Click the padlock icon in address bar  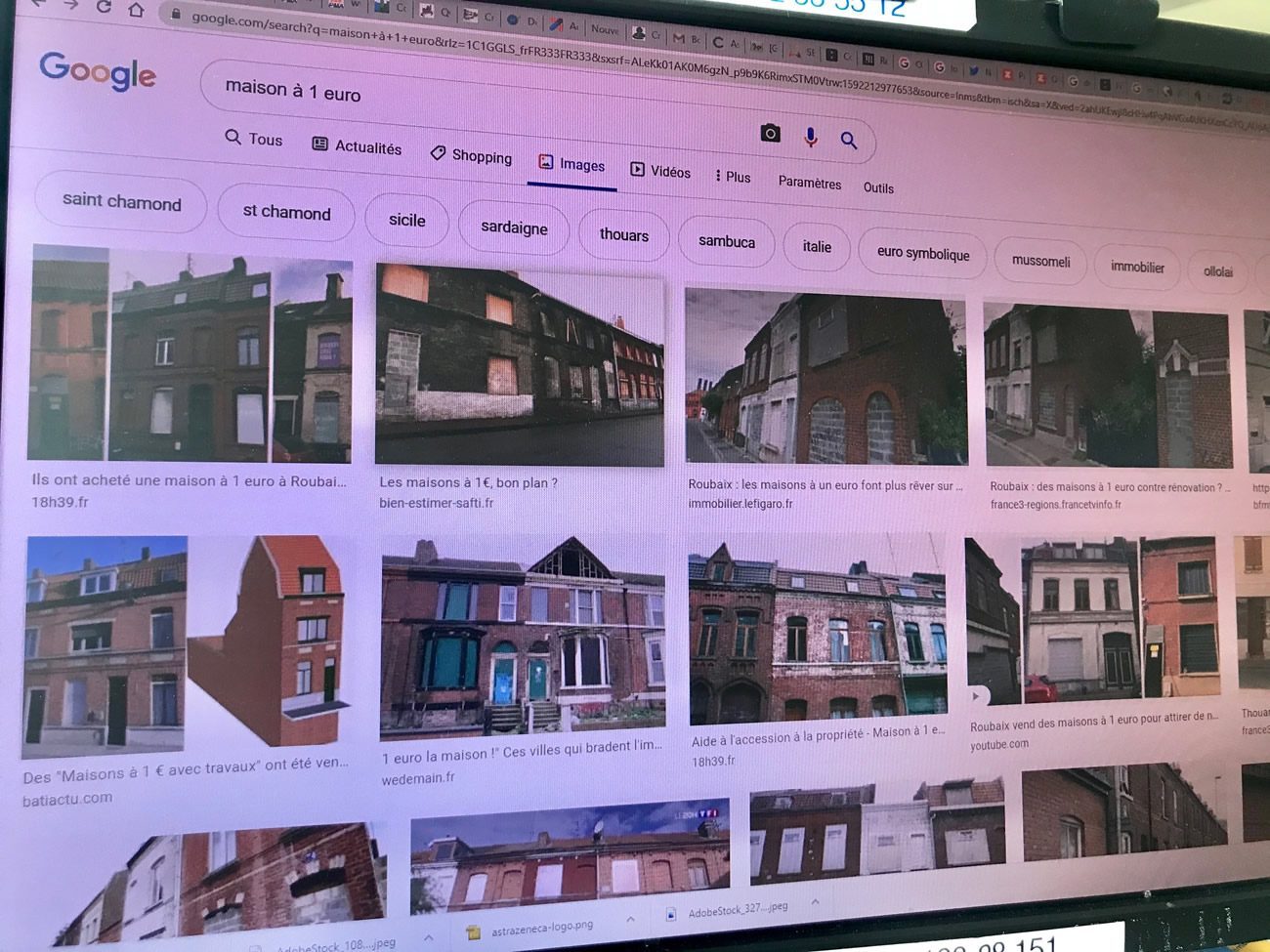pos(176,14)
